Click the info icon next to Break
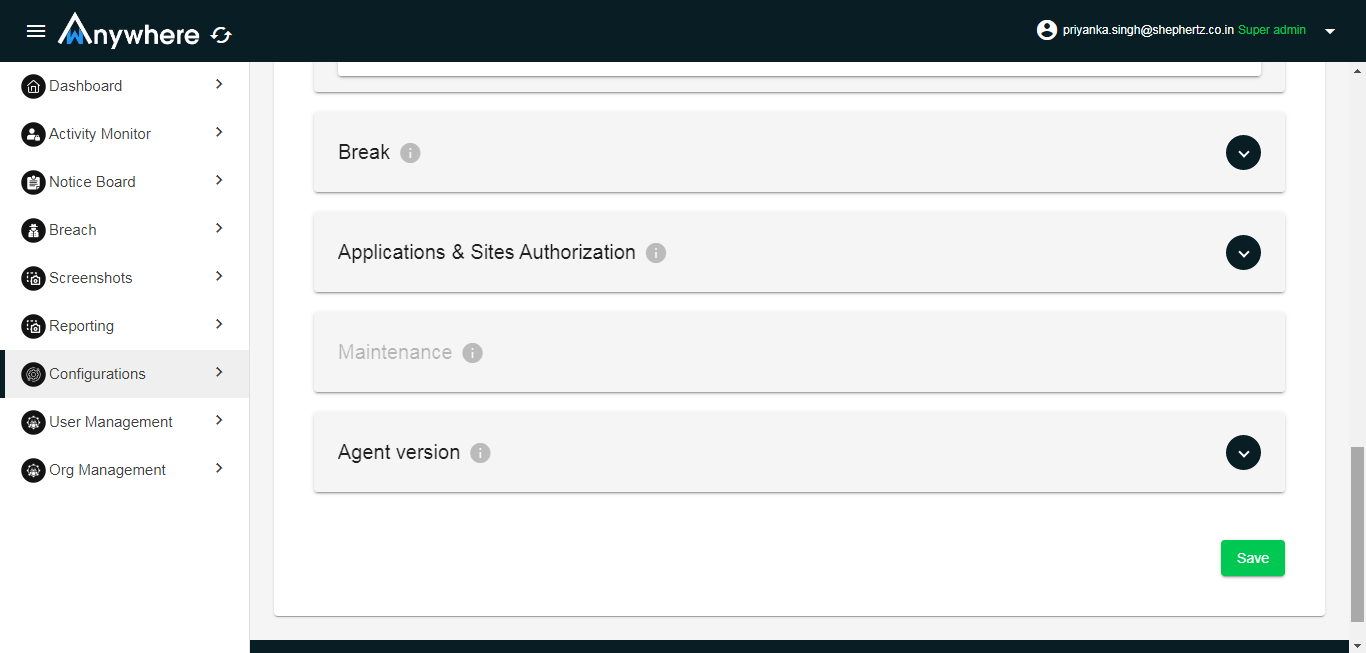 410,153
